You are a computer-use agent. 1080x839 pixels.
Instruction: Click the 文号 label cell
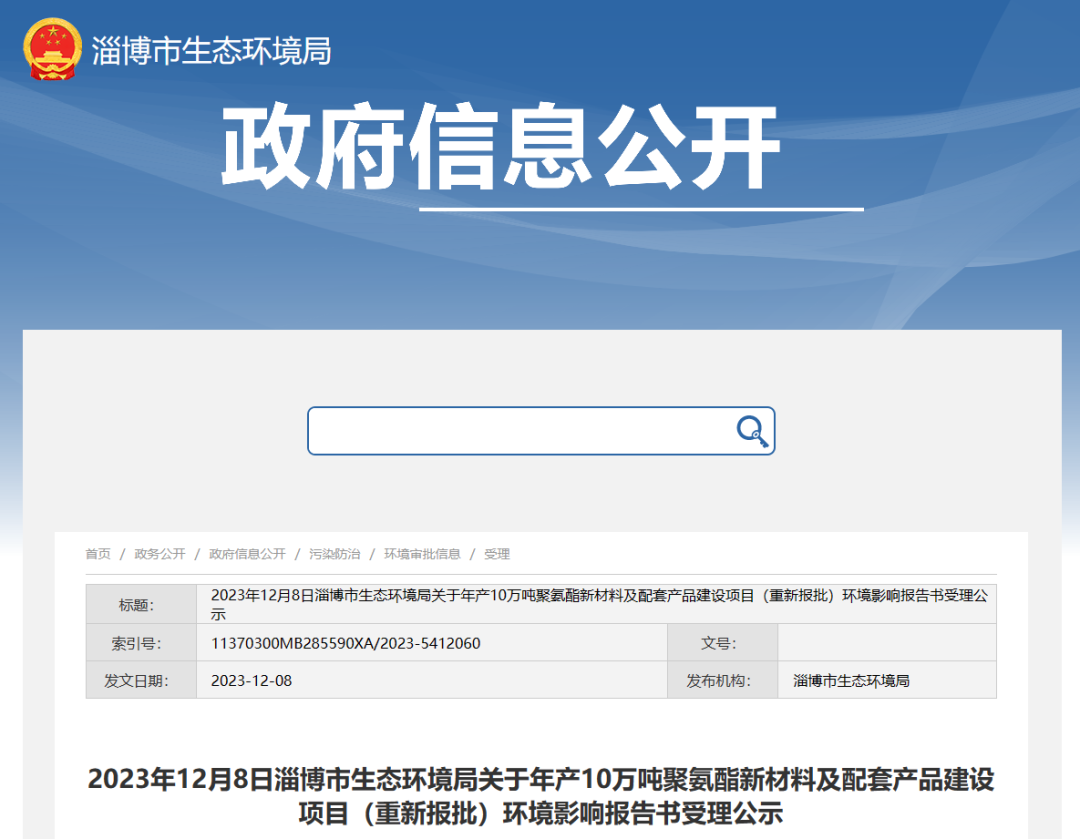tap(721, 643)
